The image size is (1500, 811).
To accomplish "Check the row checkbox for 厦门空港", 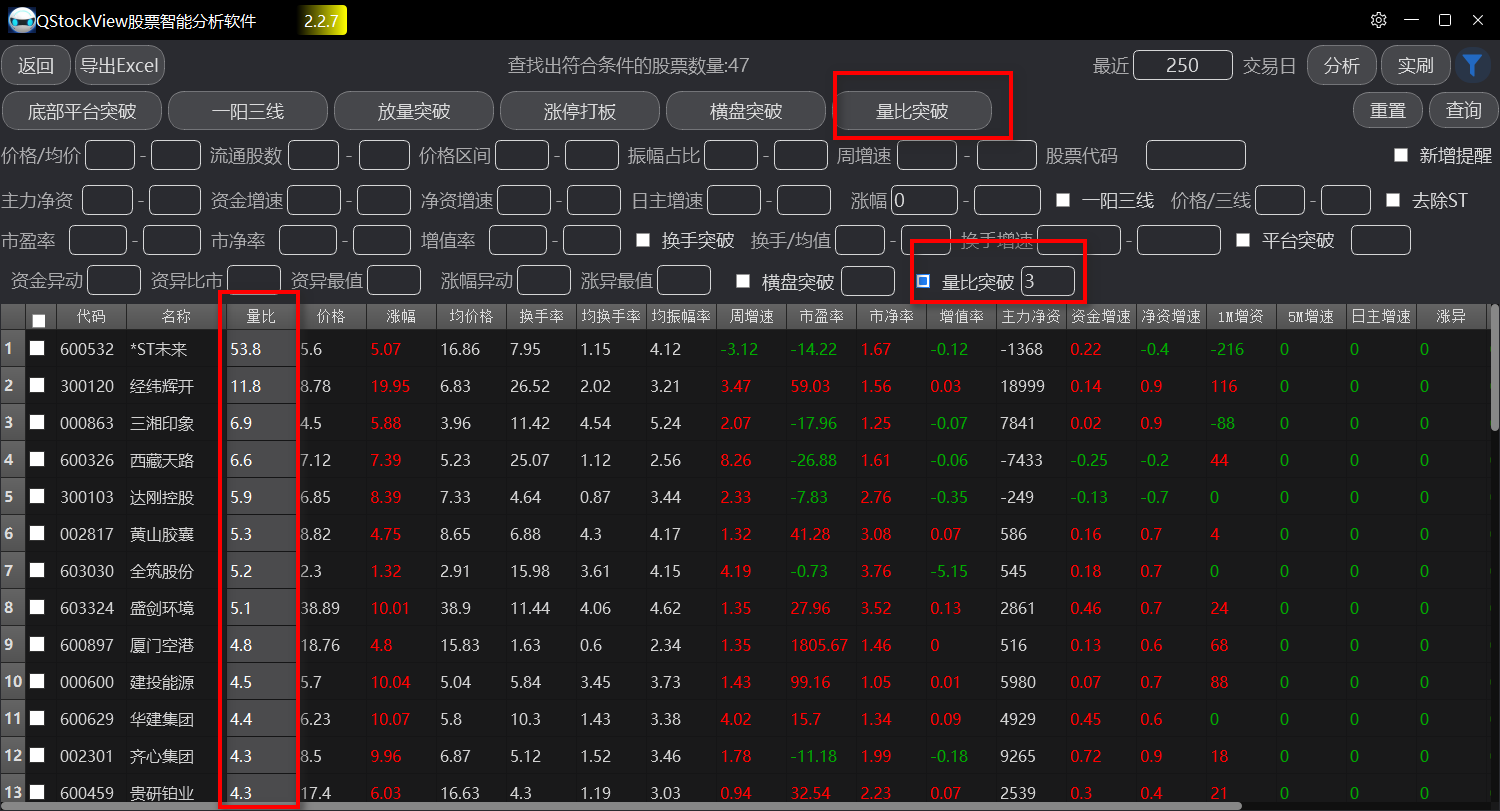I will tap(37, 644).
